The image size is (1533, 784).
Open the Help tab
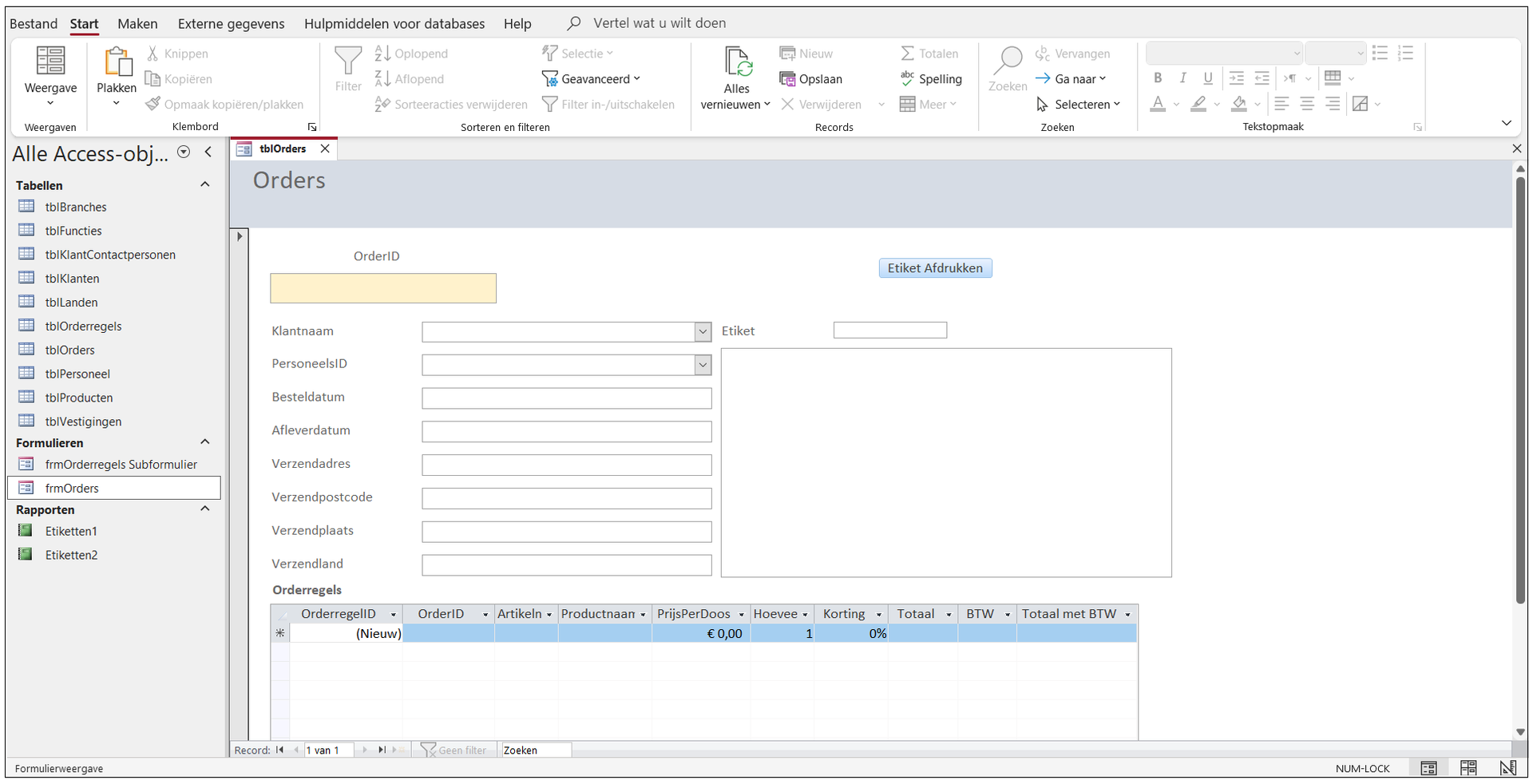point(517,24)
